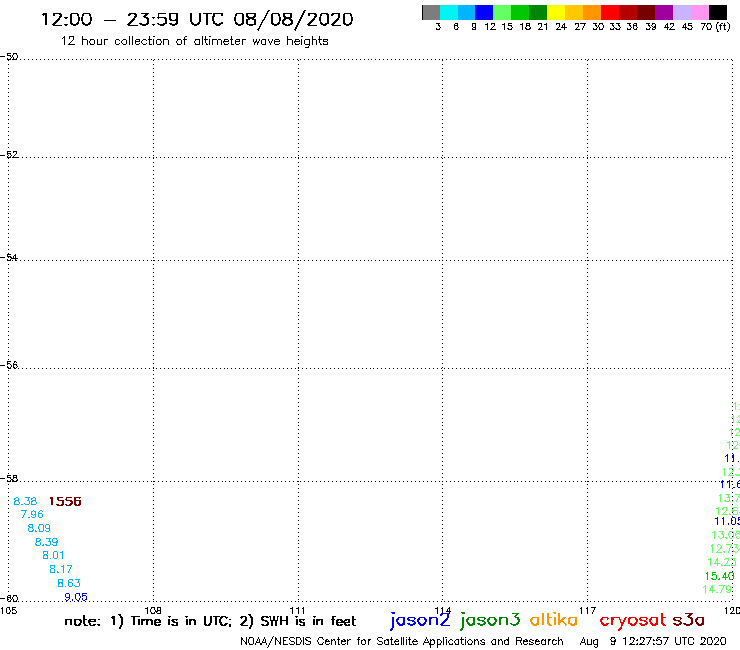Click the latitude axis label '-58'
The width and height of the screenshot is (740, 650).
[9, 479]
